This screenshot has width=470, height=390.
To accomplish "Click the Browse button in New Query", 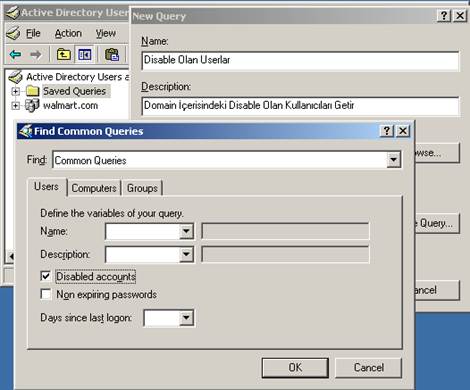I will [x=437, y=153].
